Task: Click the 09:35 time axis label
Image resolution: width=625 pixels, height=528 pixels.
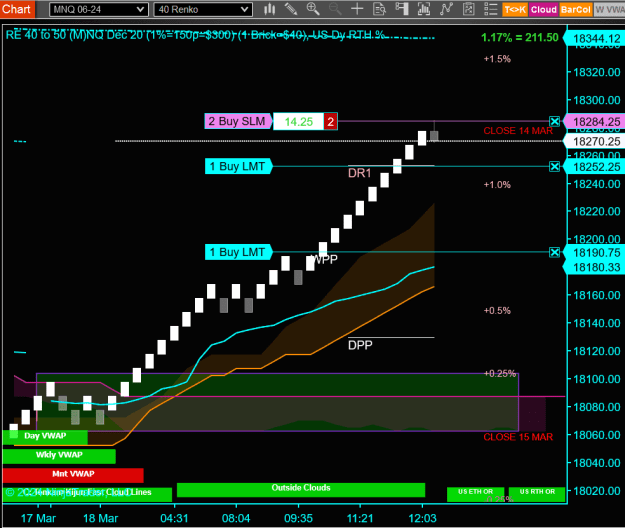Action: (x=298, y=518)
